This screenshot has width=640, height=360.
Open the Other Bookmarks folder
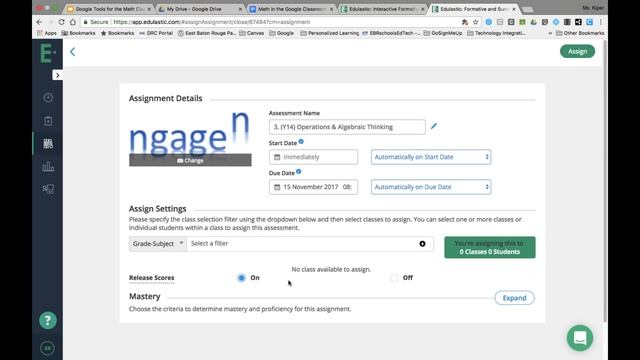pyautogui.click(x=580, y=33)
